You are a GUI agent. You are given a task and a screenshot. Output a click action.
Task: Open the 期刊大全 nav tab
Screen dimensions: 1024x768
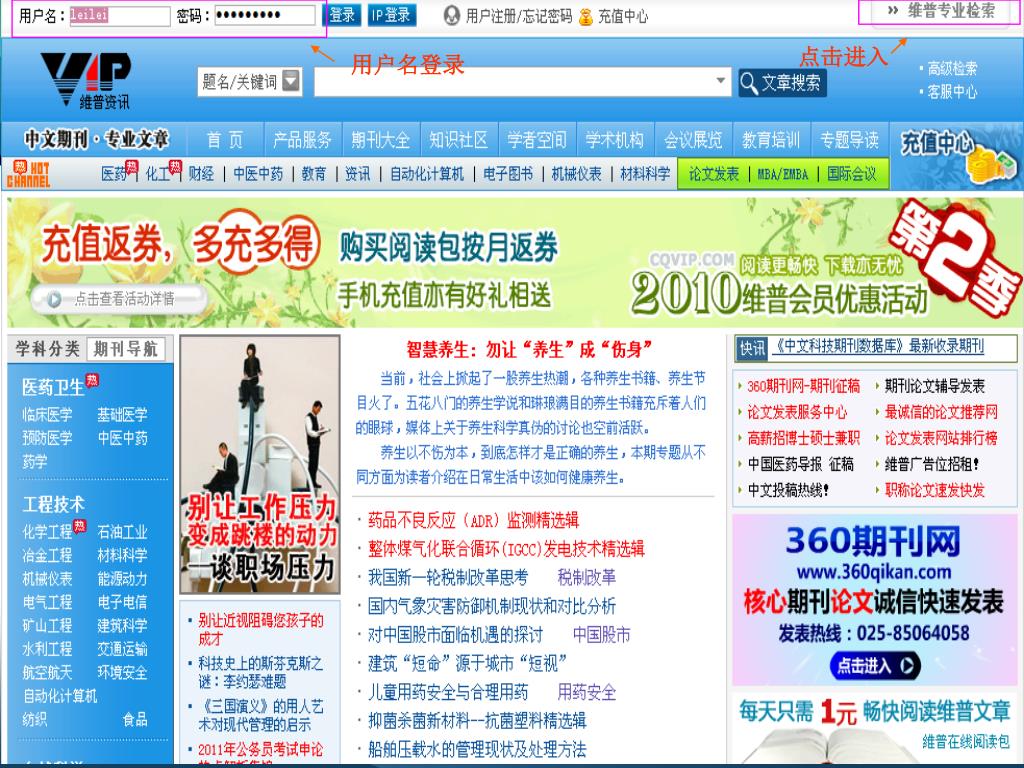tap(381, 140)
